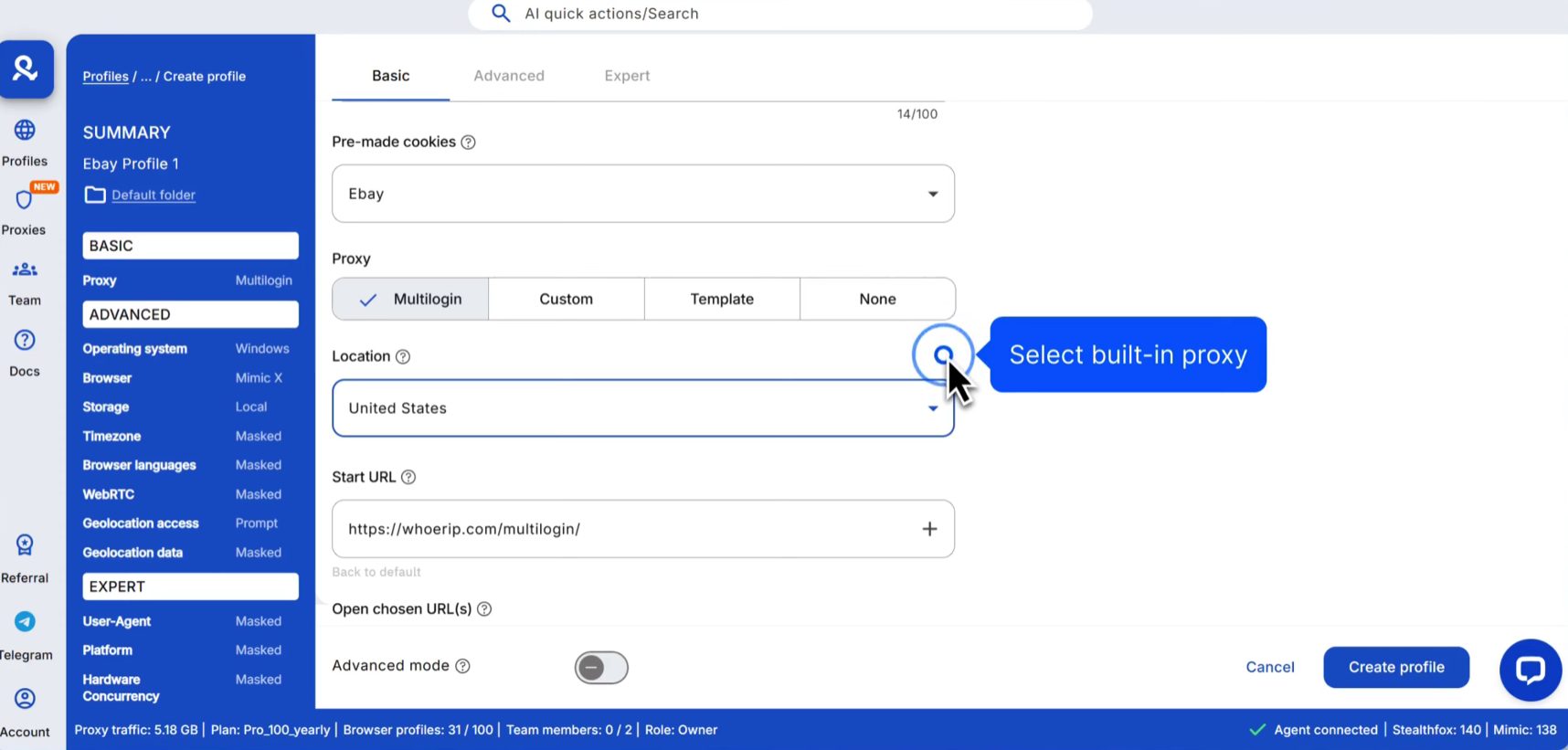
Task: Open the Referral badge icon
Action: 25,545
